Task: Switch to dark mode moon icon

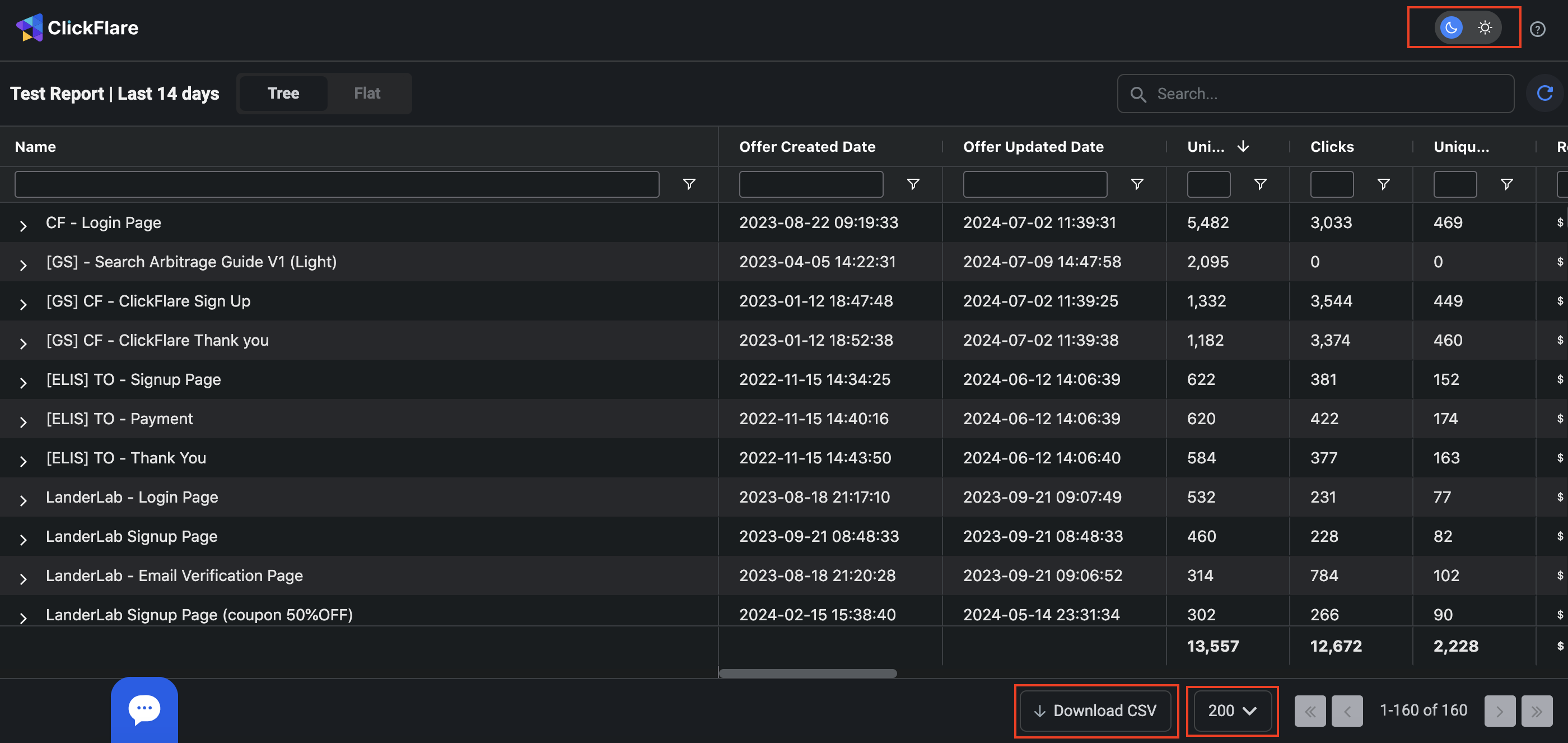Action: (x=1451, y=28)
